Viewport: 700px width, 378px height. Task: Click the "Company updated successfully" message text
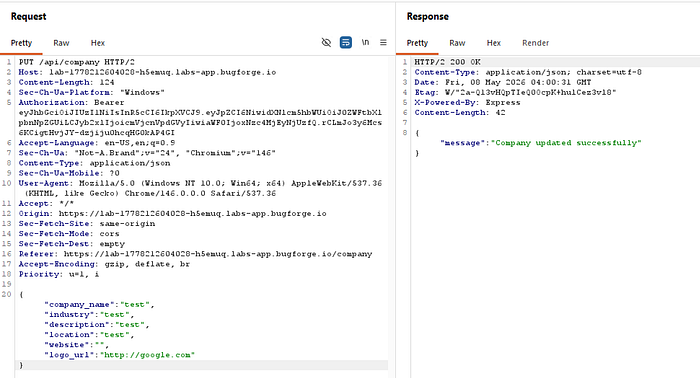click(x=566, y=143)
